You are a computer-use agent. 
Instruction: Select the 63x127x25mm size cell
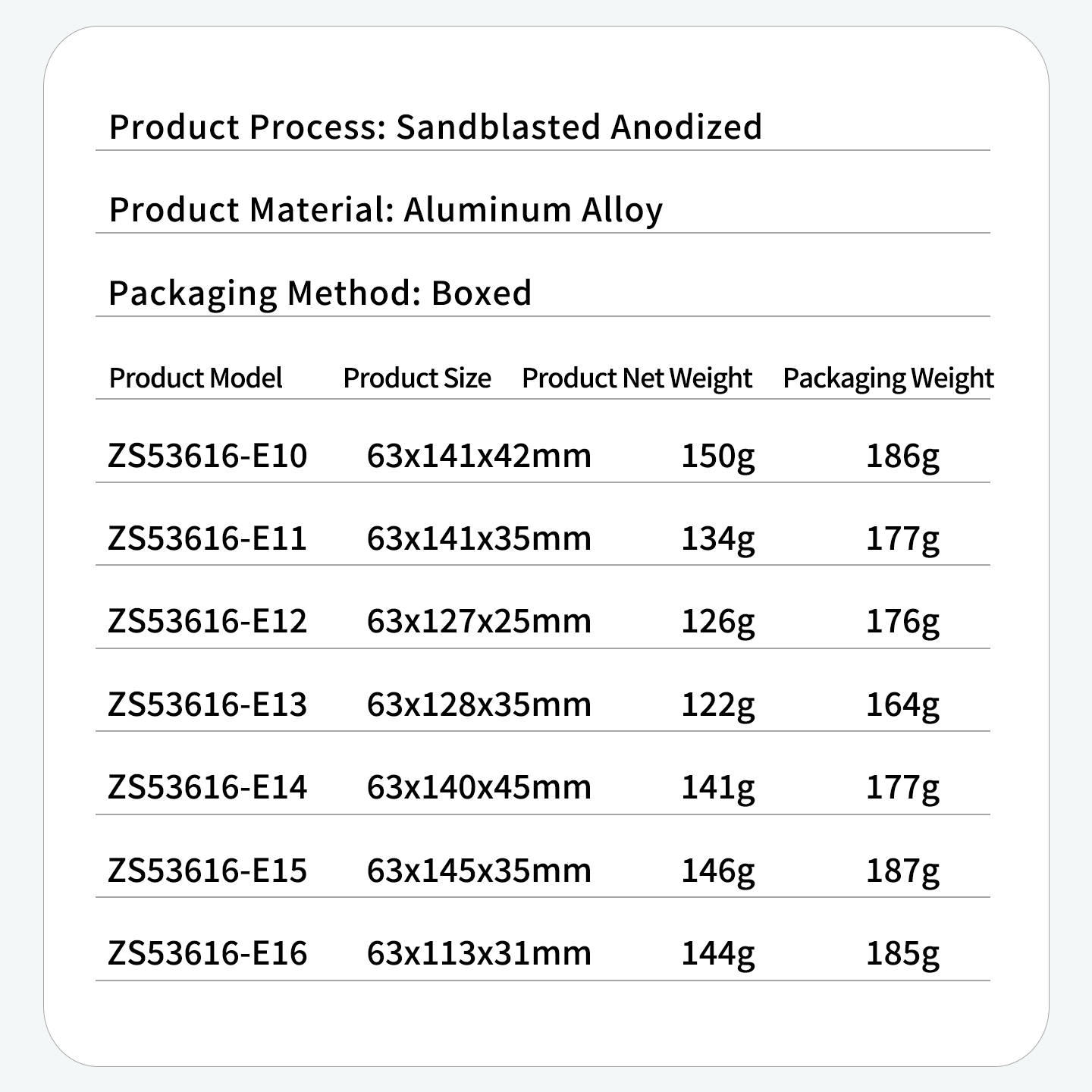pyautogui.click(x=479, y=621)
